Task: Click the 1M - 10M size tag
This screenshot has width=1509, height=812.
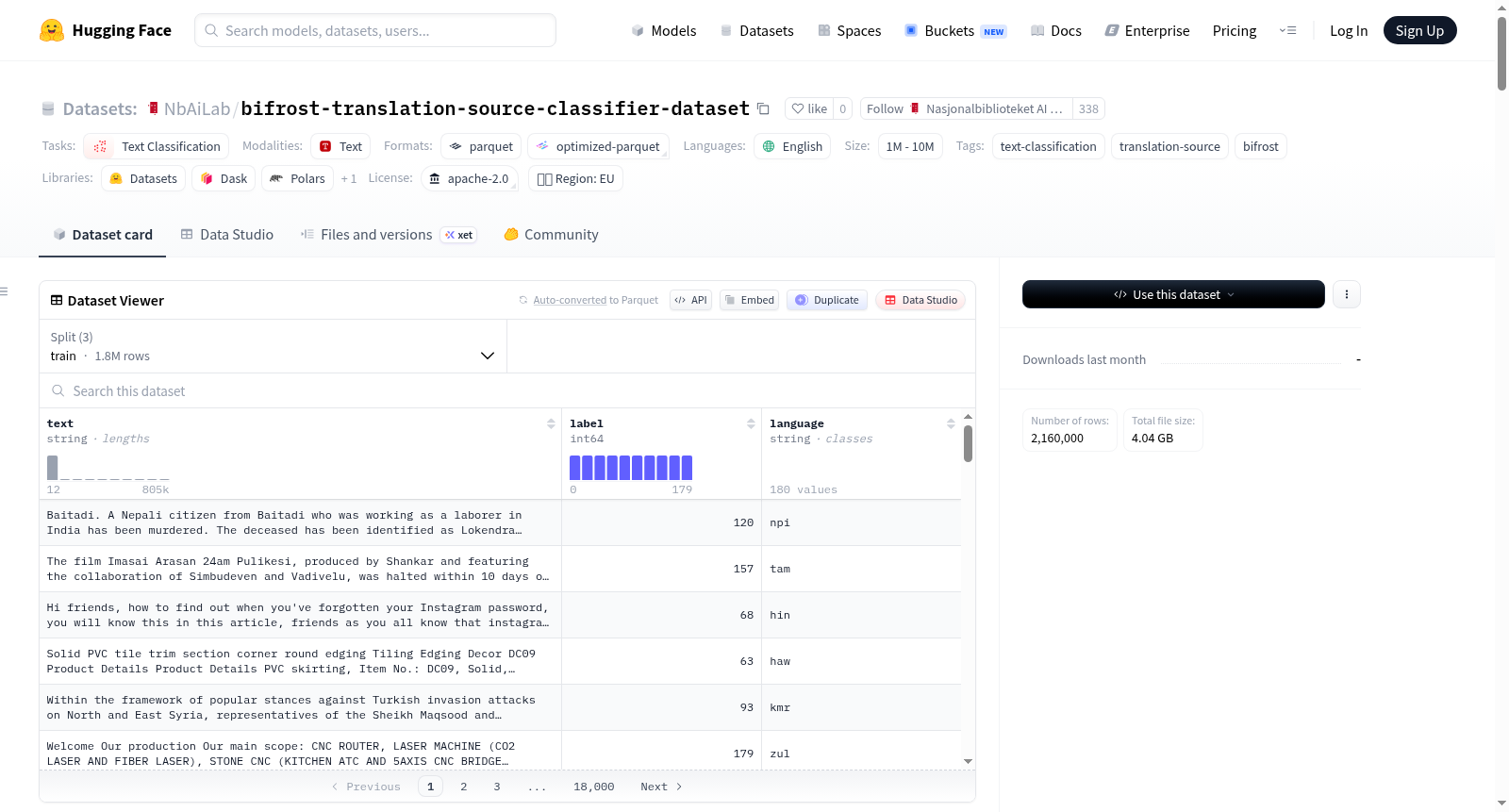Action: pyautogui.click(x=910, y=146)
